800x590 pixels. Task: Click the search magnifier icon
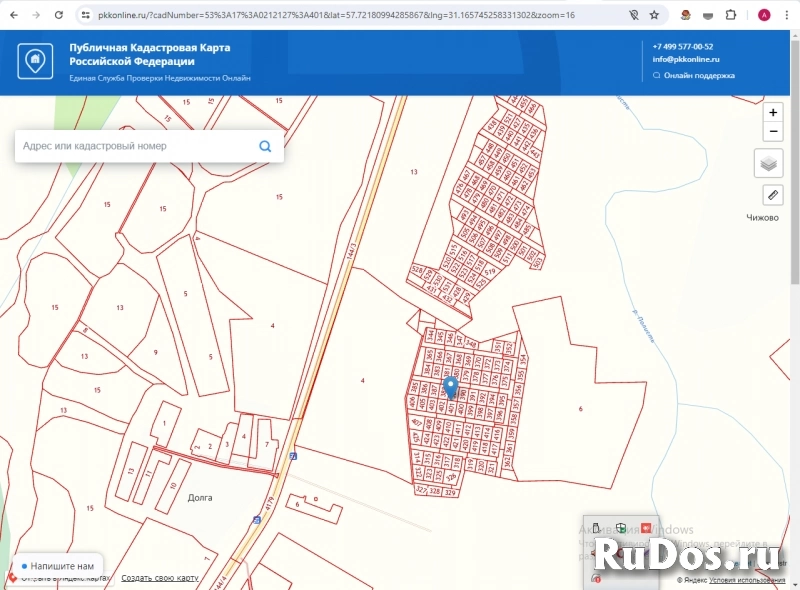pos(265,146)
